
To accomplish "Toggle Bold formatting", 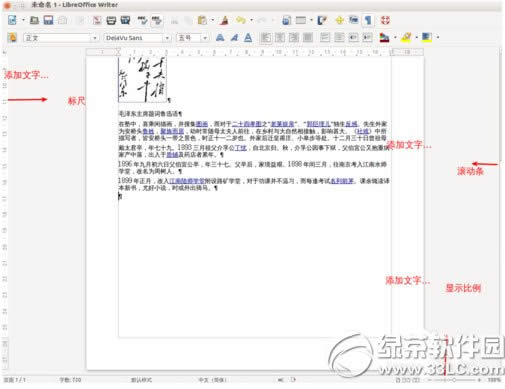I will 220,38.
